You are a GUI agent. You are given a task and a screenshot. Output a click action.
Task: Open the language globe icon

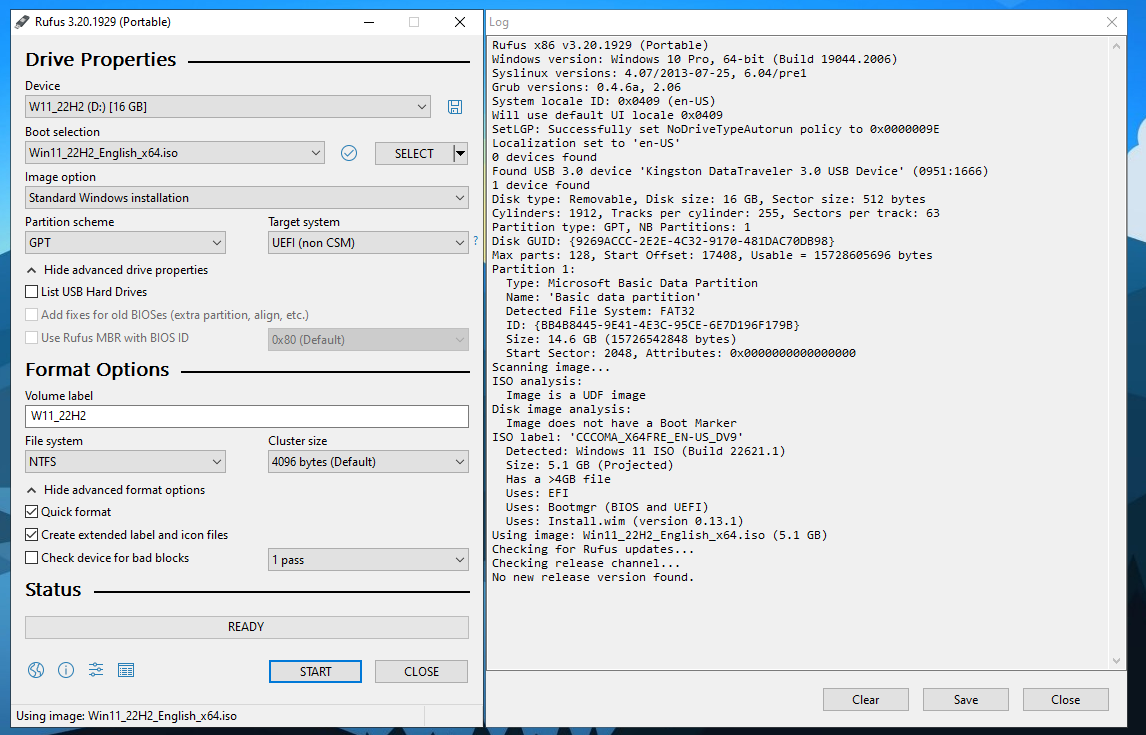coord(36,670)
